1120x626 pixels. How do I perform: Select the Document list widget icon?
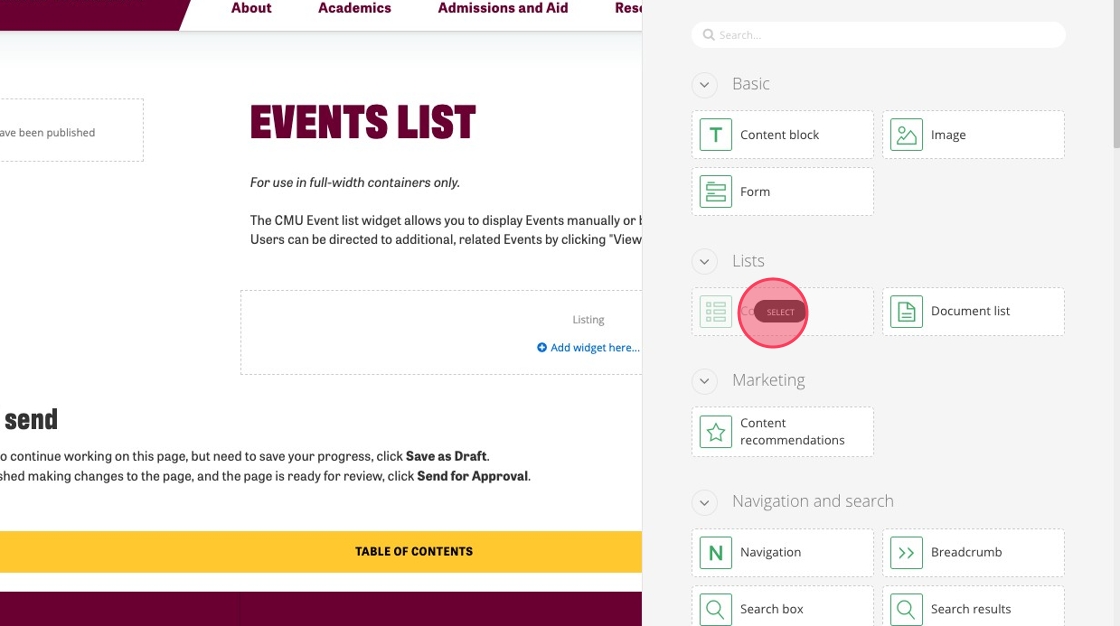point(906,311)
